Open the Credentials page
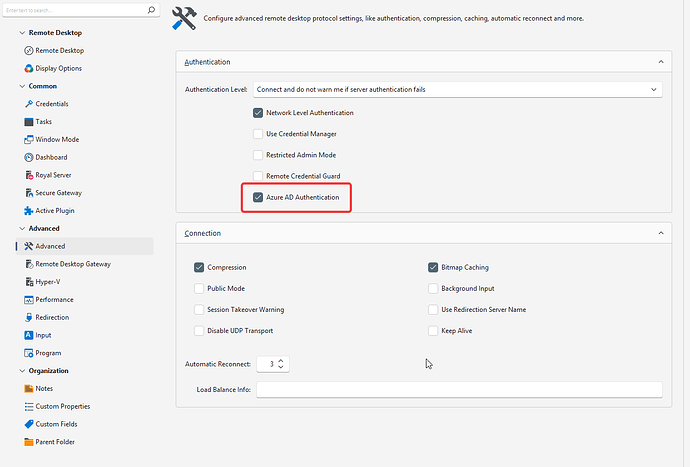The height and width of the screenshot is (467, 690). (52, 104)
